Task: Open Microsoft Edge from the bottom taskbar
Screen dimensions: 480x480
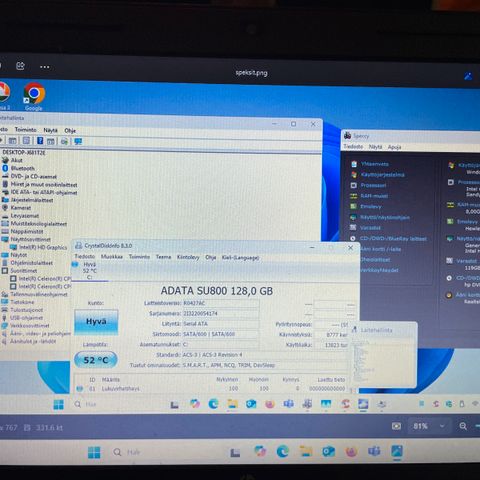Action: [x=282, y=452]
